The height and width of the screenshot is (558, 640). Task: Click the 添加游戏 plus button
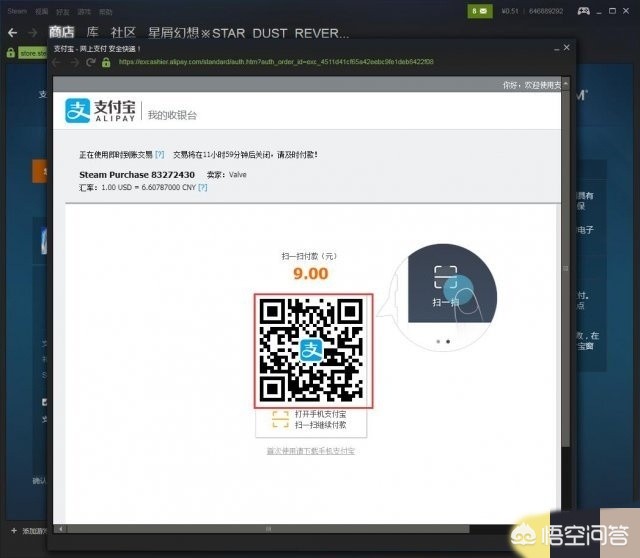pos(14,531)
